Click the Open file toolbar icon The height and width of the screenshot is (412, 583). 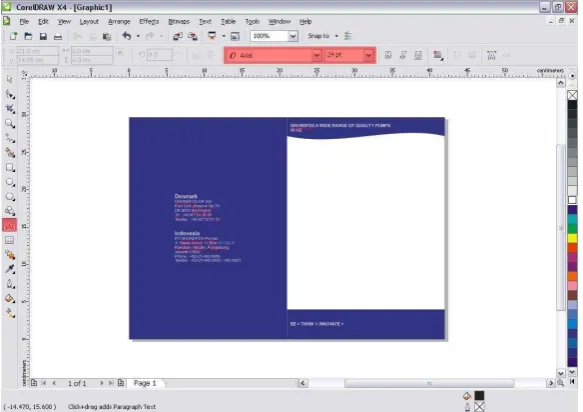click(x=28, y=36)
